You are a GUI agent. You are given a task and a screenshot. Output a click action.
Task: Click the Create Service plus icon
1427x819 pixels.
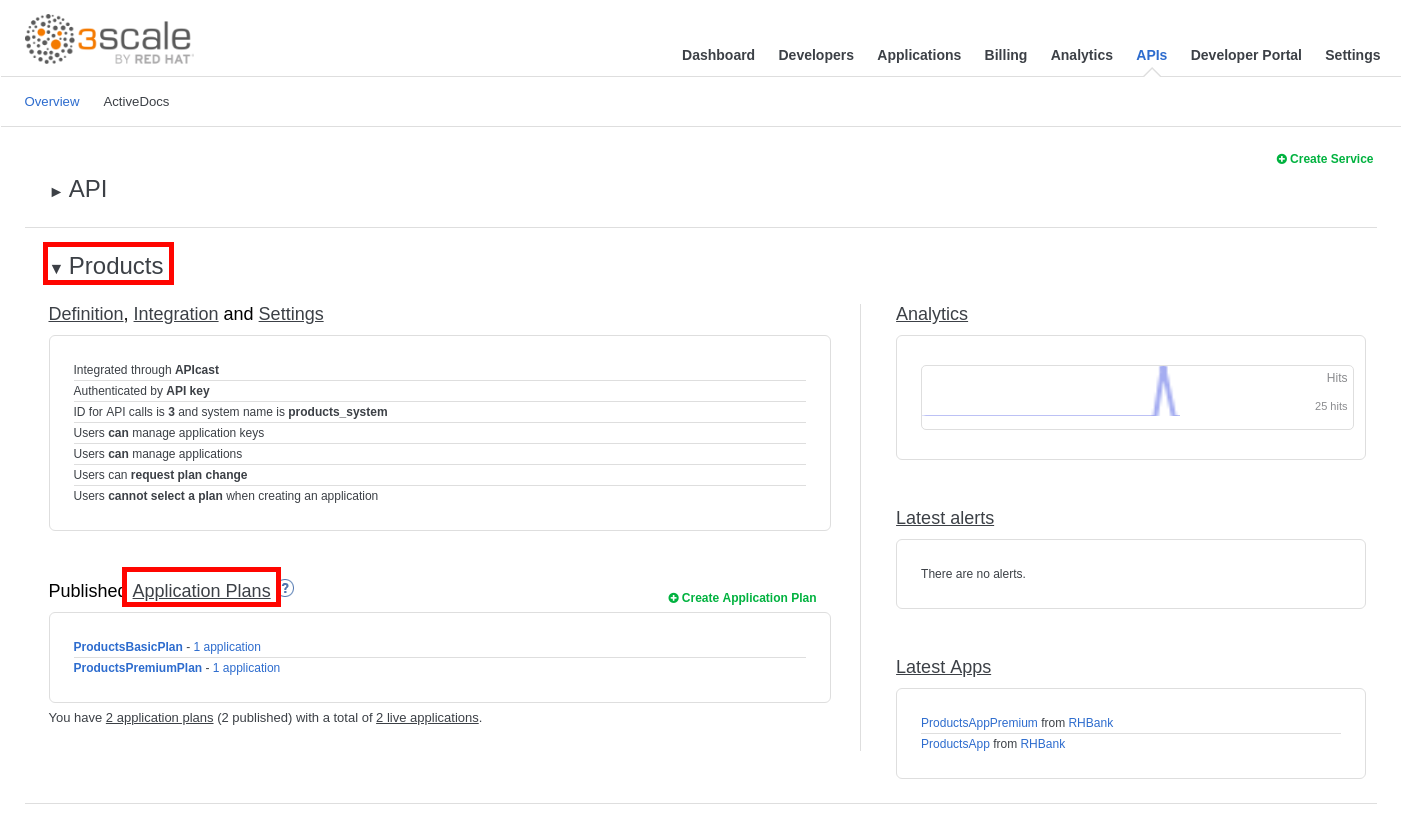pyautogui.click(x=1281, y=159)
